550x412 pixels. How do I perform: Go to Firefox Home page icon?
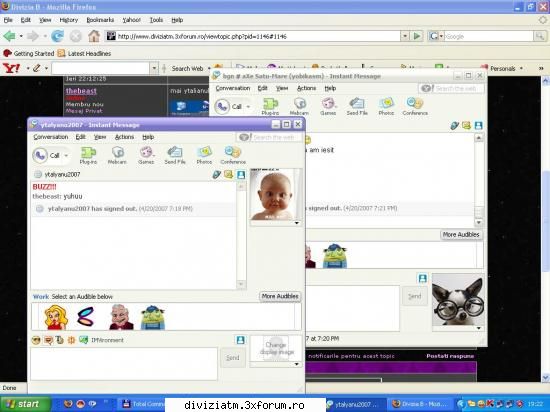click(94, 36)
